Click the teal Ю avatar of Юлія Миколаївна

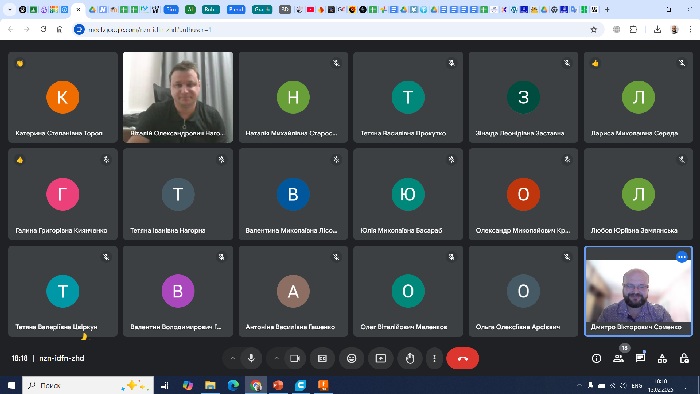tap(408, 194)
